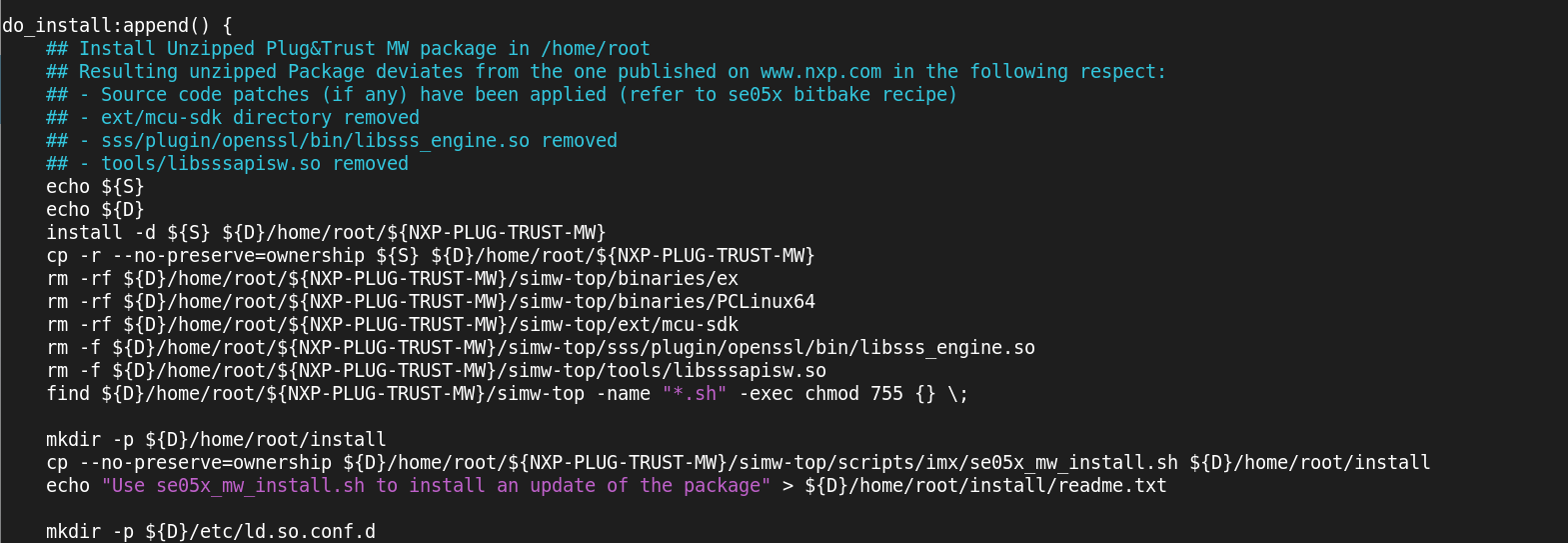
Task: Click the line removing binaries/PCLinux64
Action: coord(430,301)
